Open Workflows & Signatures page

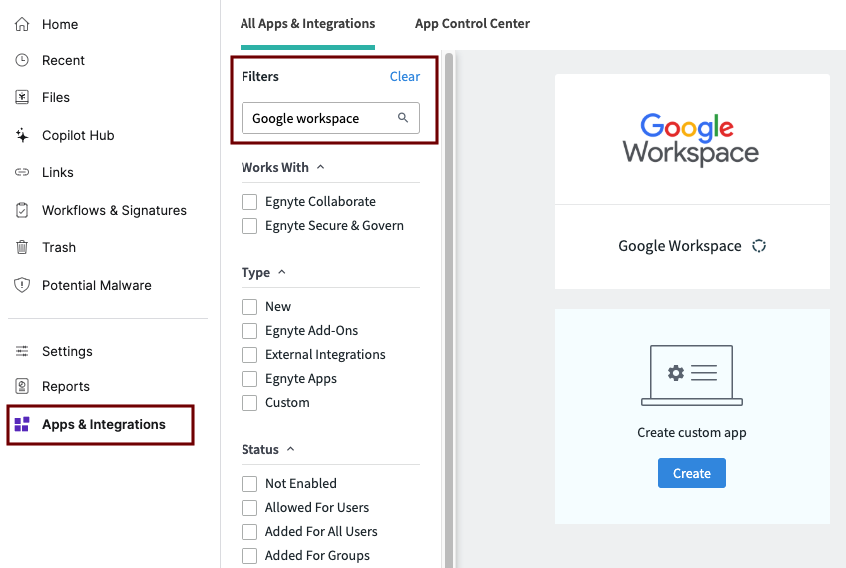click(114, 210)
